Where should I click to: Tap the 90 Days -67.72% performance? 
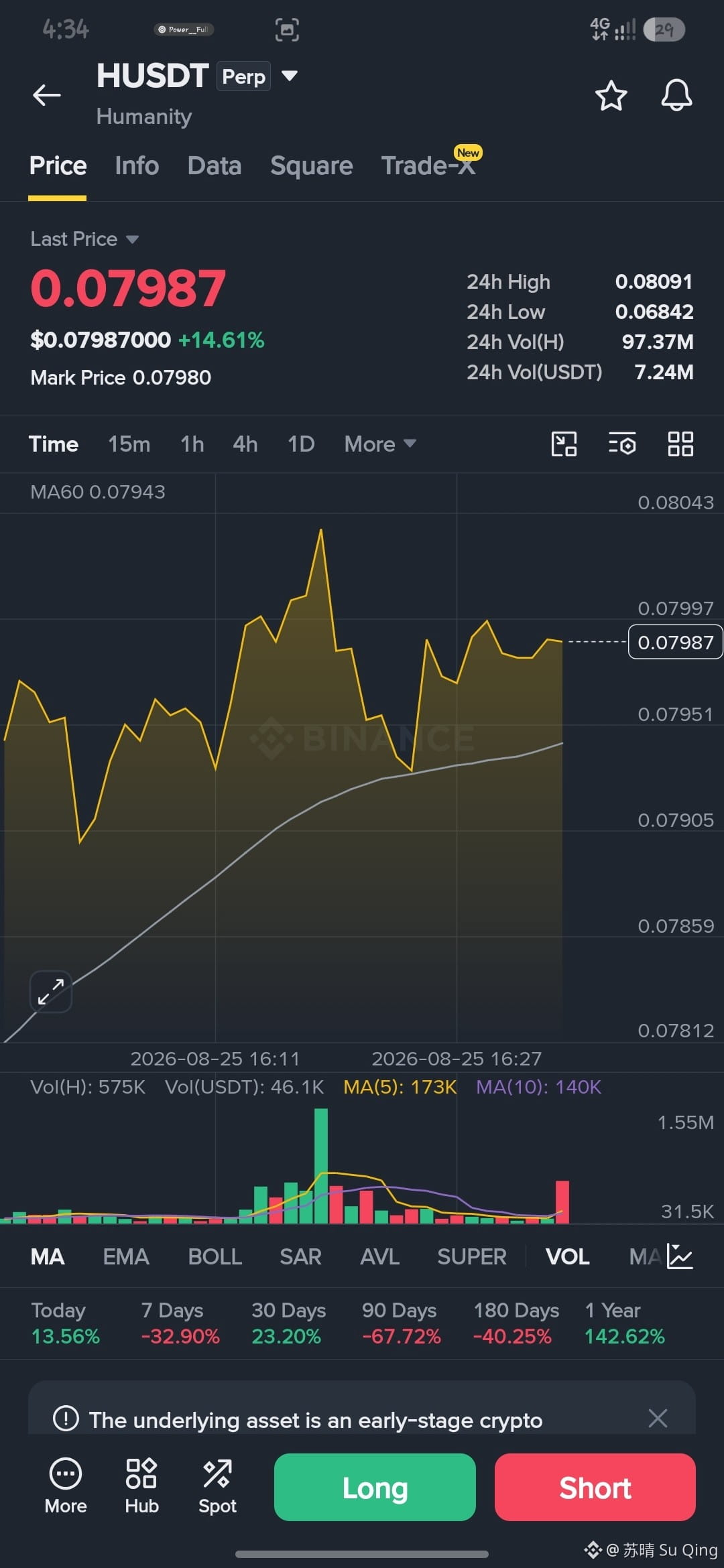(x=401, y=1323)
